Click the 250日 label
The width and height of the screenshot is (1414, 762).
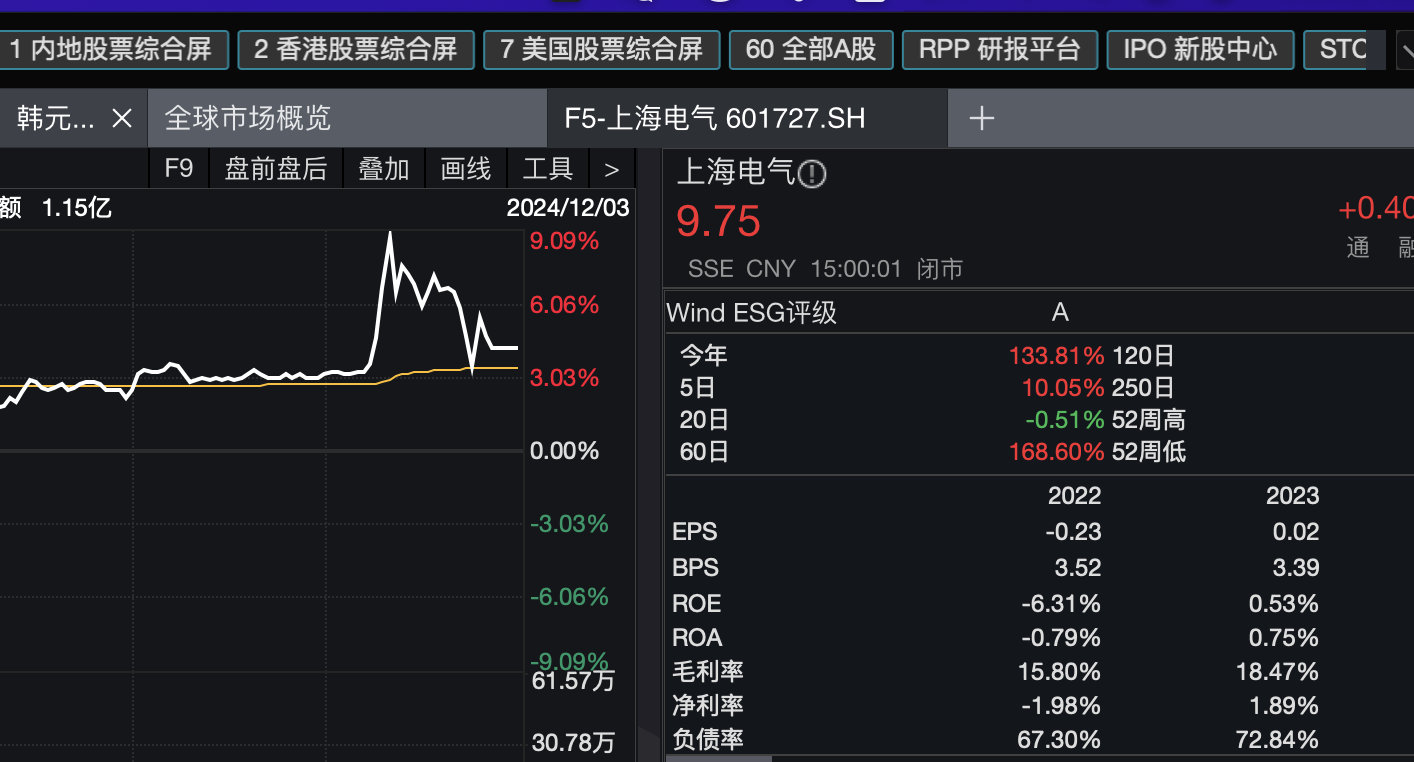tap(1143, 388)
